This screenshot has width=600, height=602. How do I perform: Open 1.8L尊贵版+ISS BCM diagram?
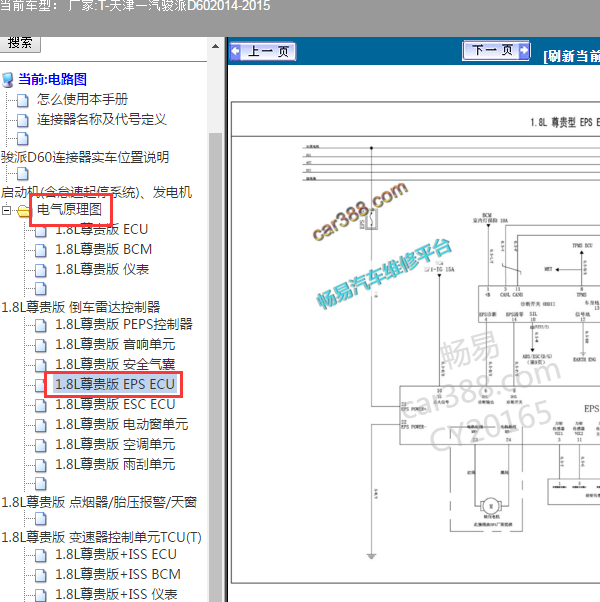[x=118, y=574]
